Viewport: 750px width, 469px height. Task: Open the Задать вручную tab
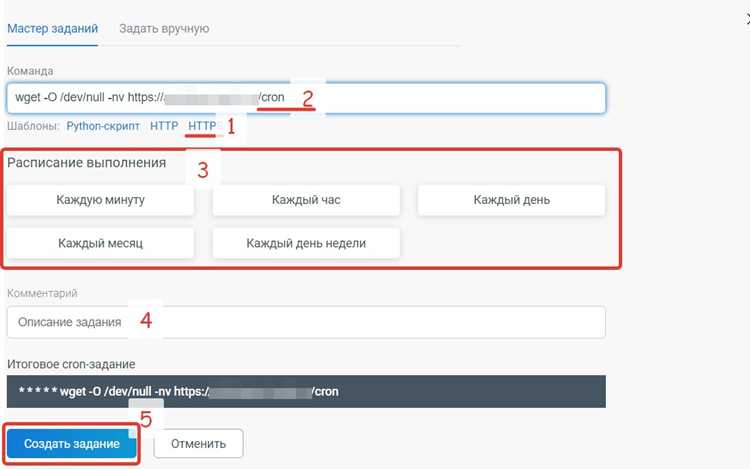tap(164, 29)
